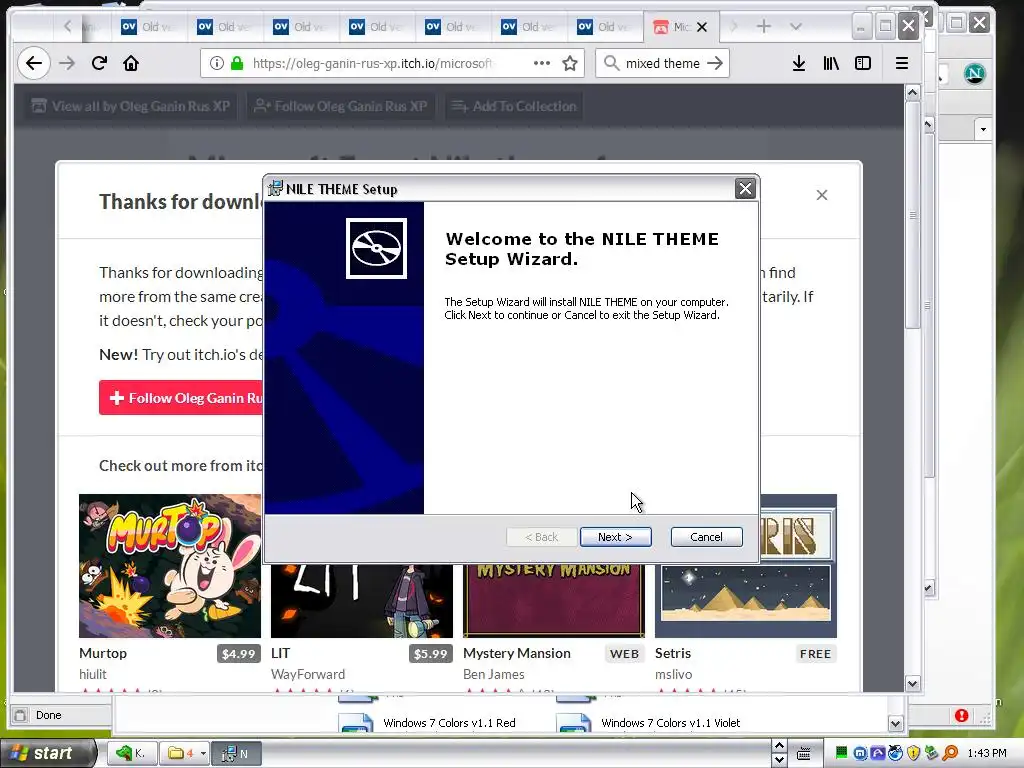Select Windows 7 Colors v1.1 Red file
1024x768 pixels.
pyautogui.click(x=449, y=723)
